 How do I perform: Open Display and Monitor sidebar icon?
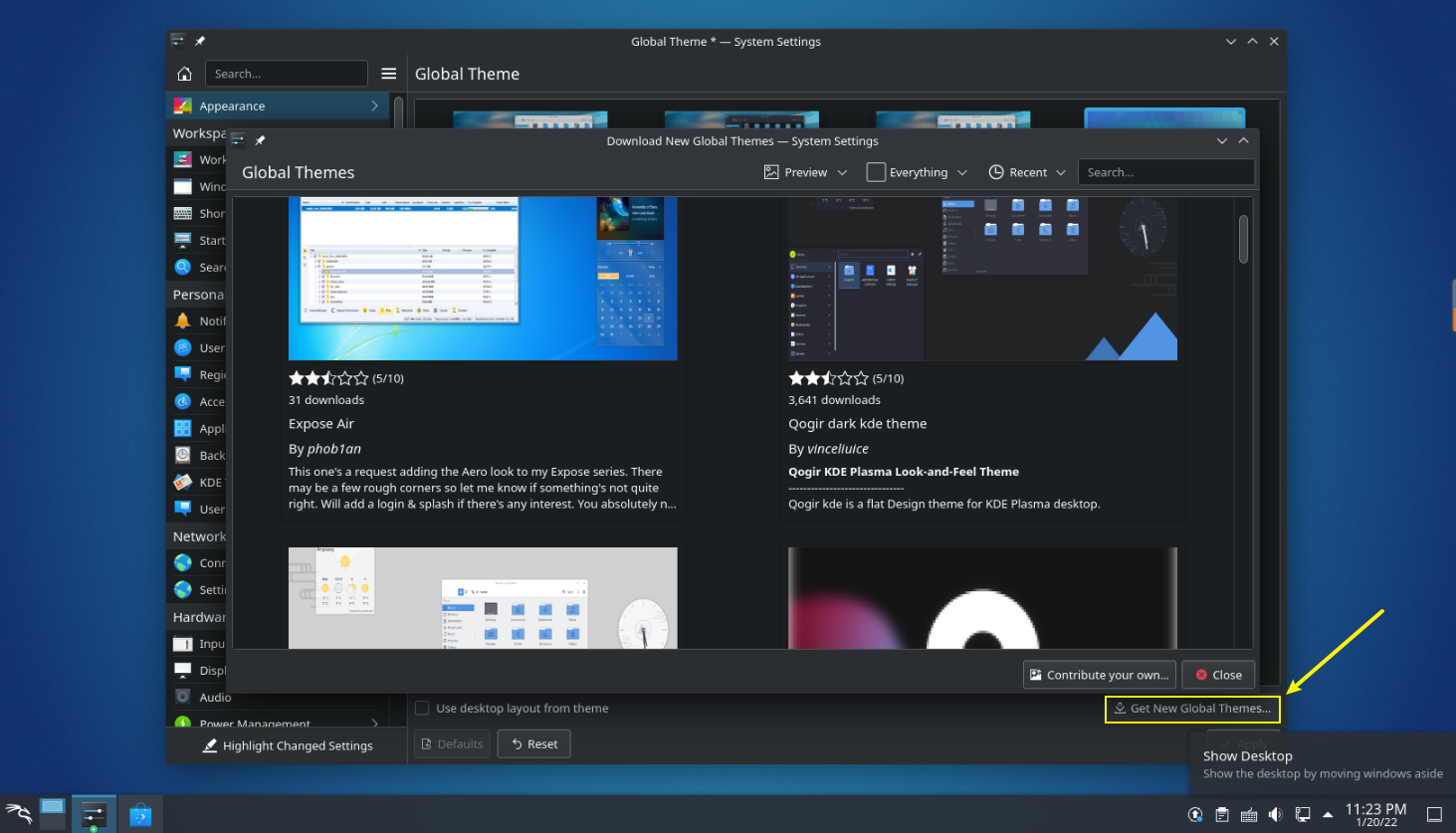[183, 670]
